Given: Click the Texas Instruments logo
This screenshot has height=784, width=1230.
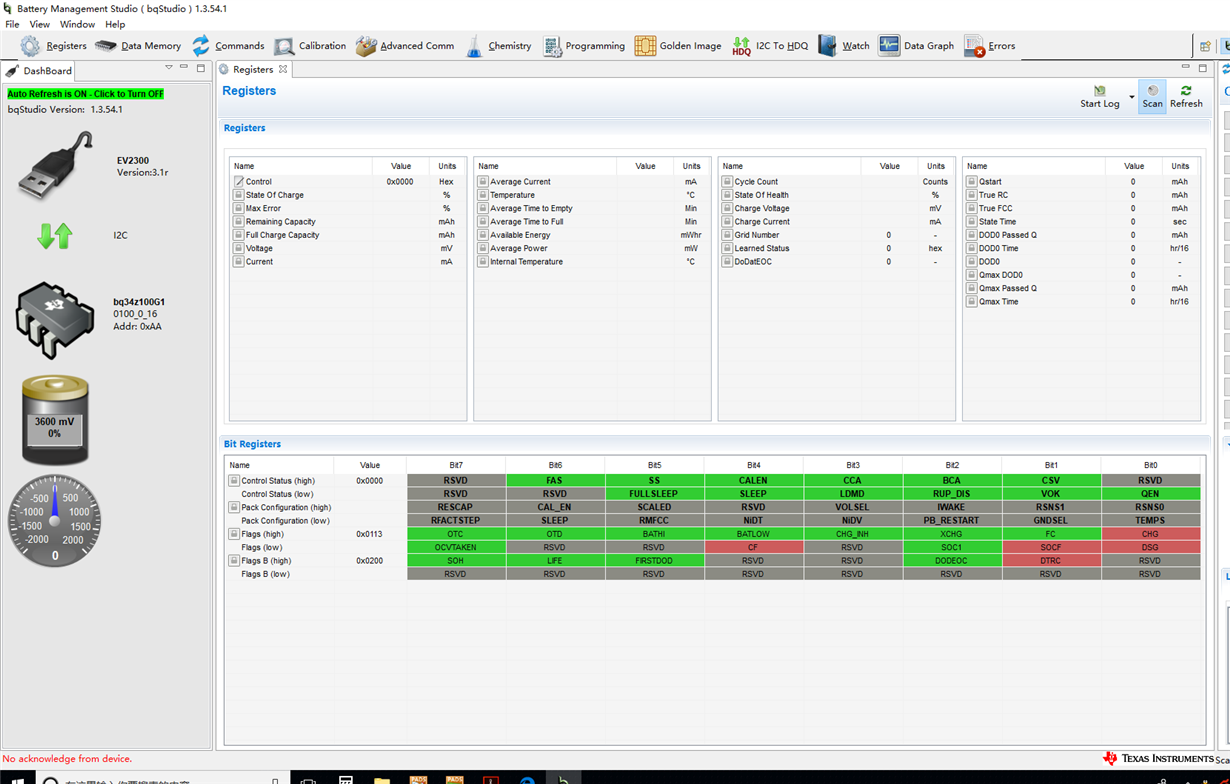Looking at the screenshot, I should [1157, 759].
